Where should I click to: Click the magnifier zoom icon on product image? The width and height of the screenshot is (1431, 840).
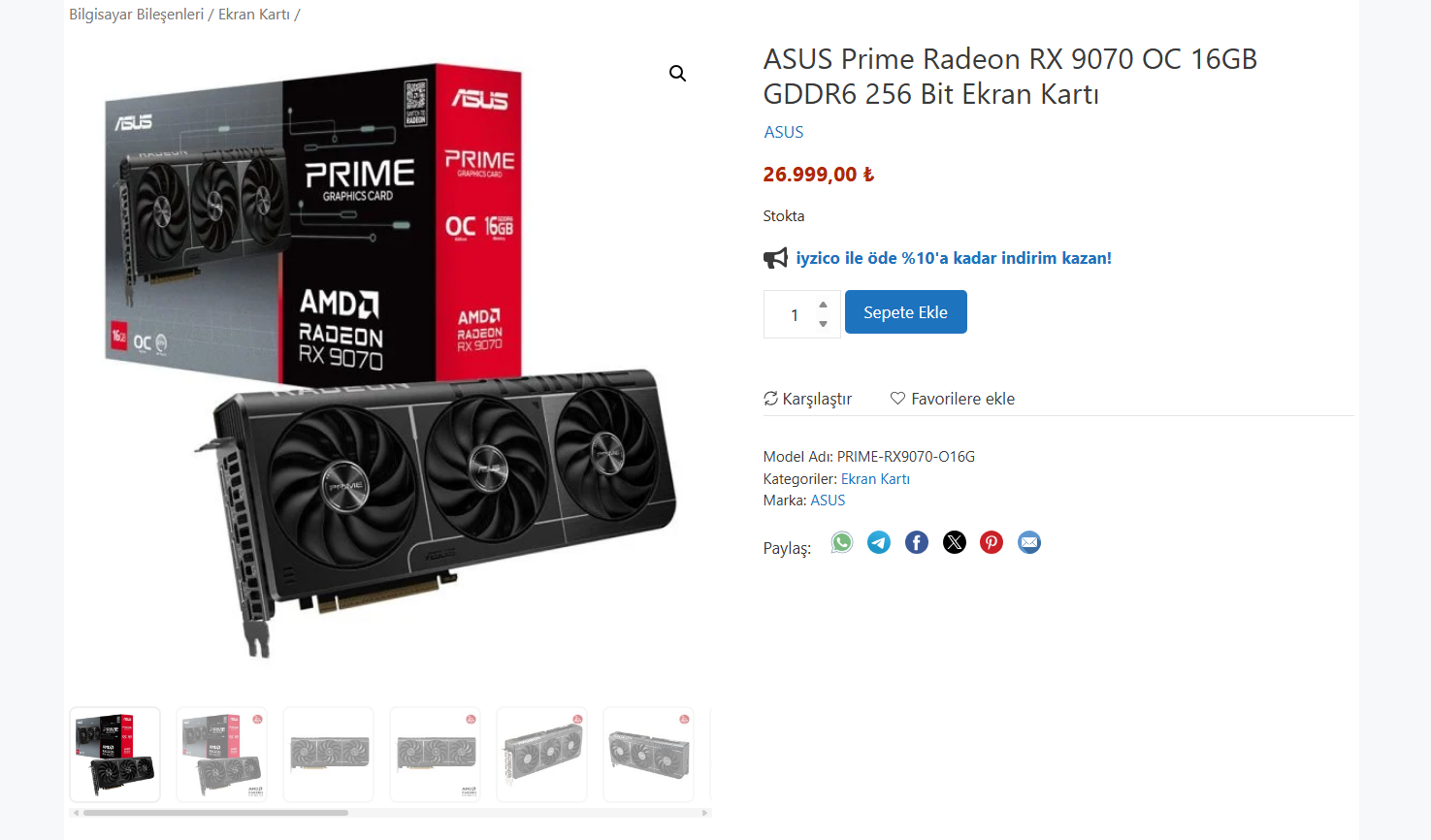pos(677,74)
